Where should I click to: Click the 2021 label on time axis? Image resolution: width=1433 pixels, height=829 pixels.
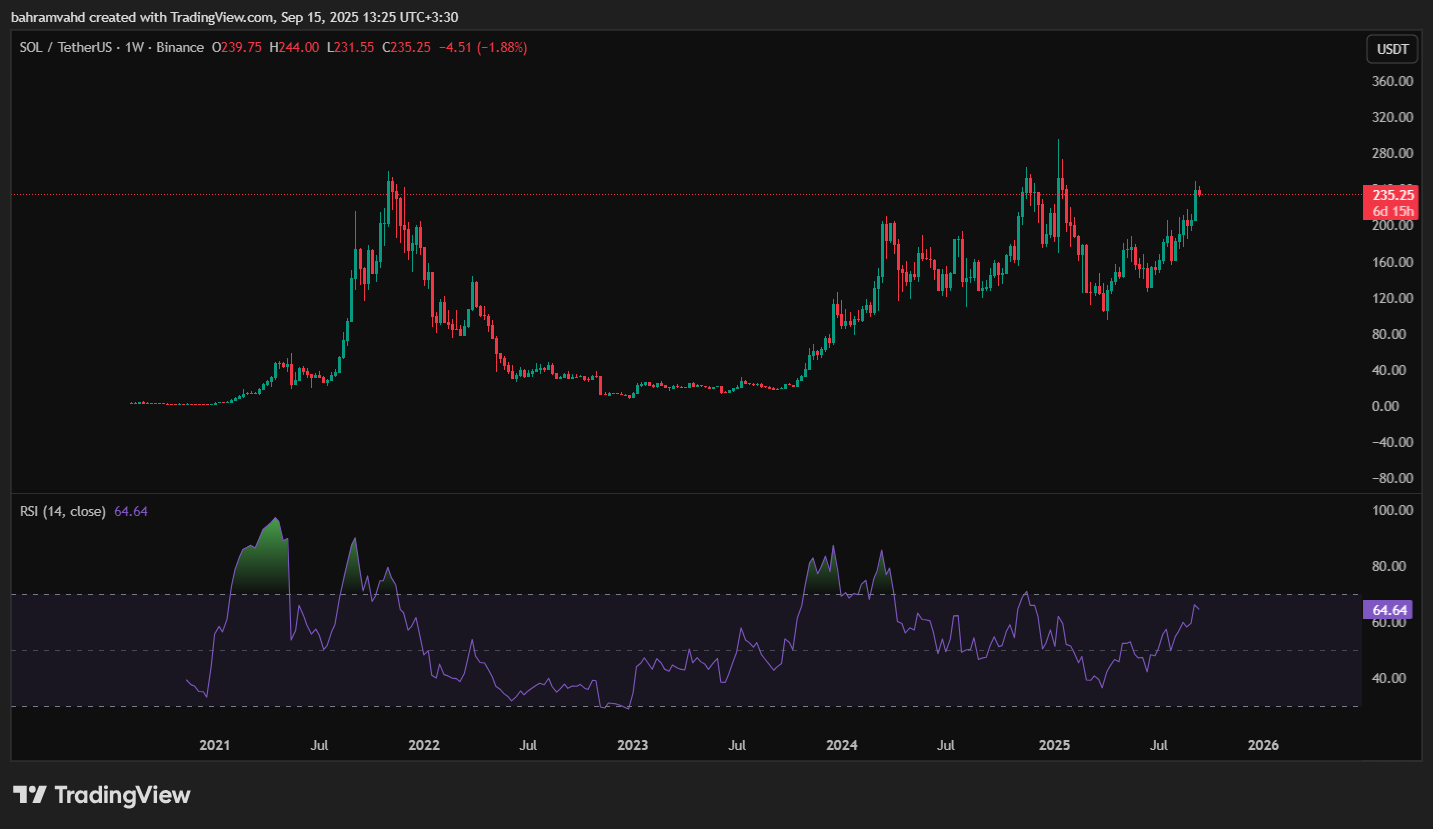(x=214, y=745)
